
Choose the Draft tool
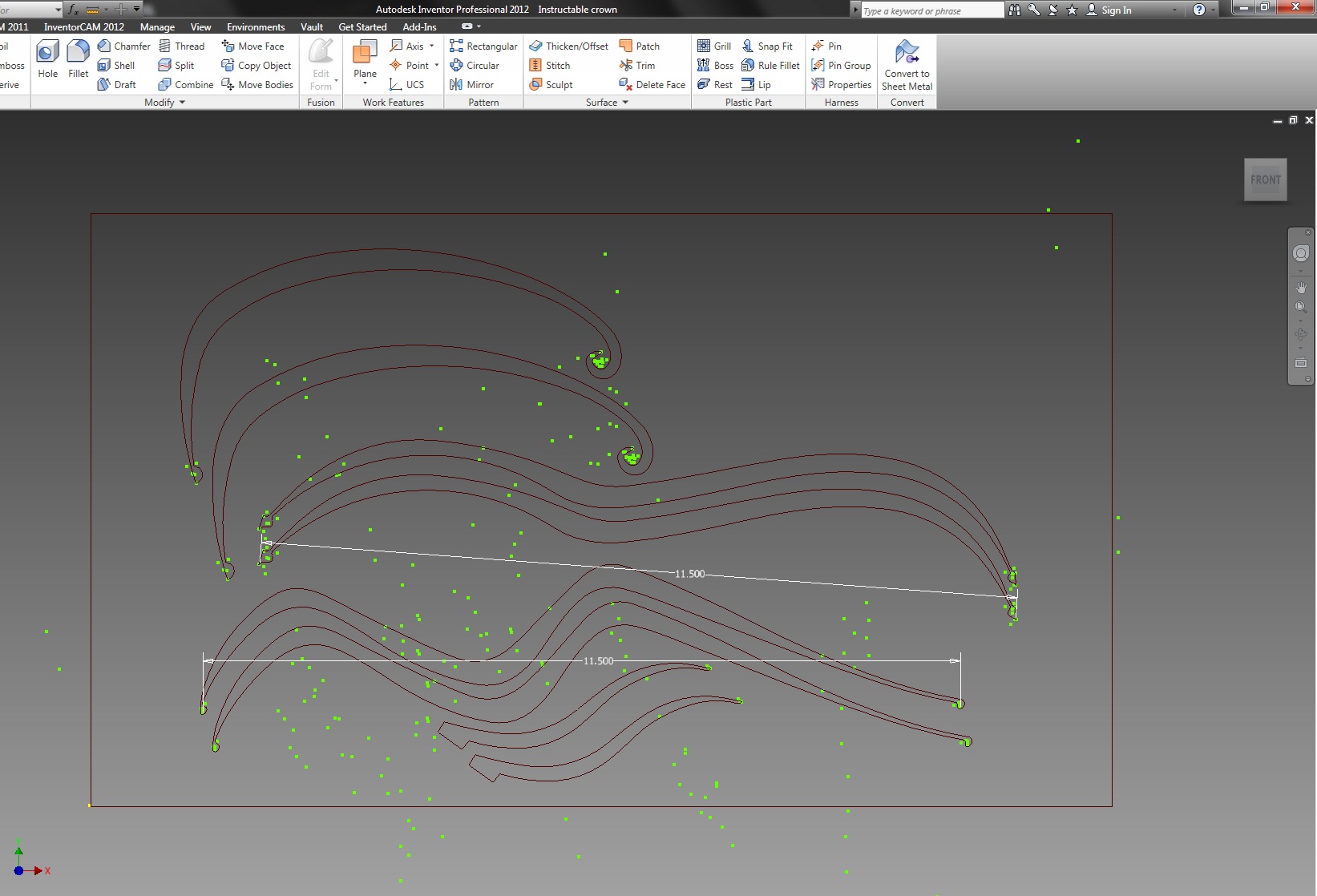117,85
